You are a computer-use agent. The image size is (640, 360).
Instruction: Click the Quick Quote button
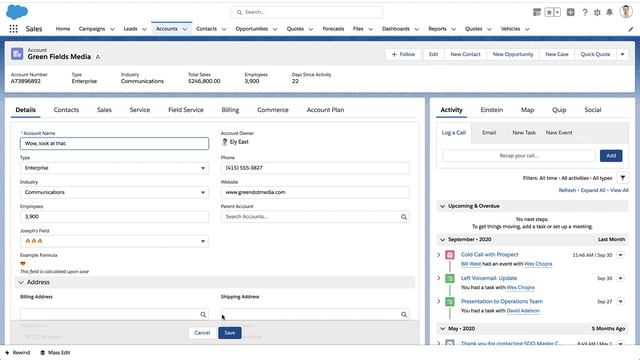[x=595, y=54]
